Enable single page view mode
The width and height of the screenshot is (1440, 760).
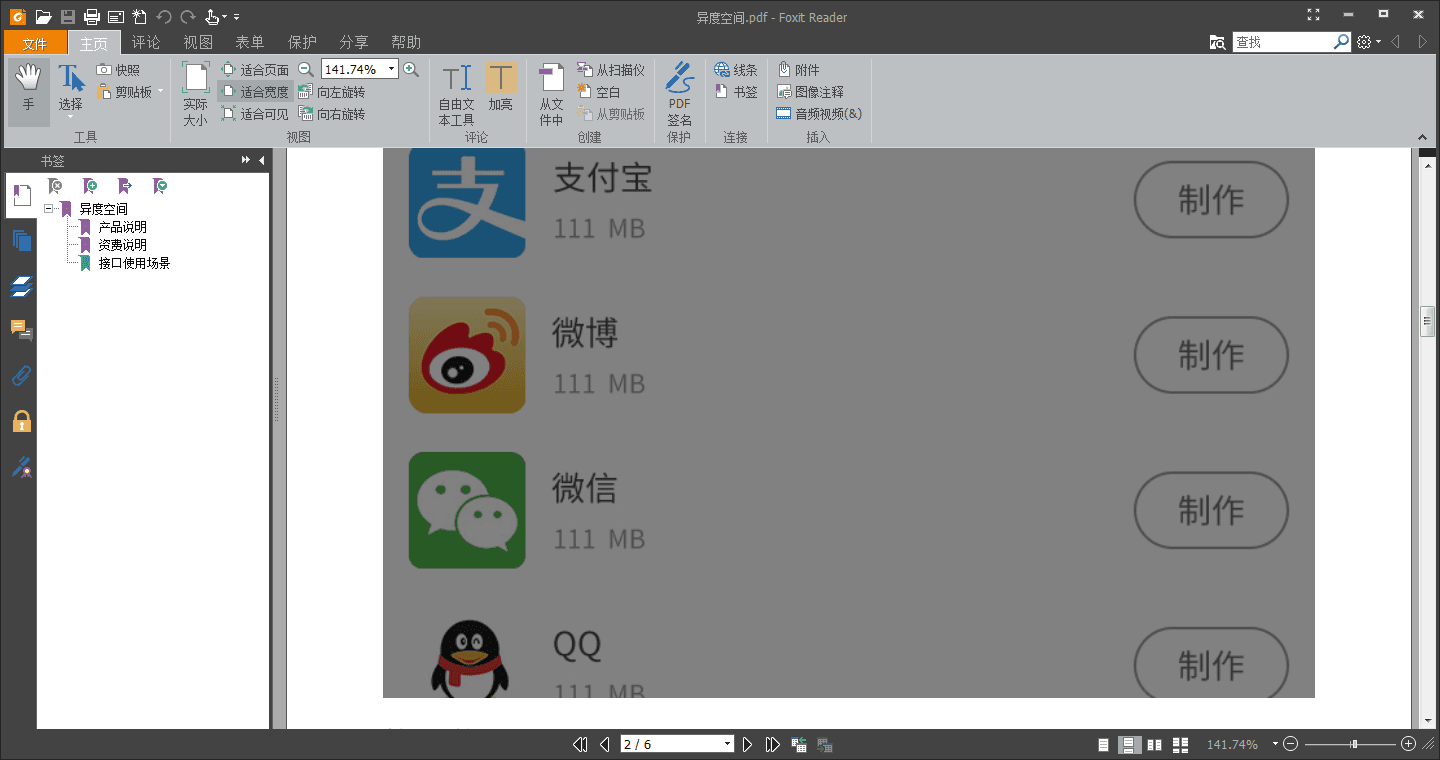pyautogui.click(x=1104, y=745)
